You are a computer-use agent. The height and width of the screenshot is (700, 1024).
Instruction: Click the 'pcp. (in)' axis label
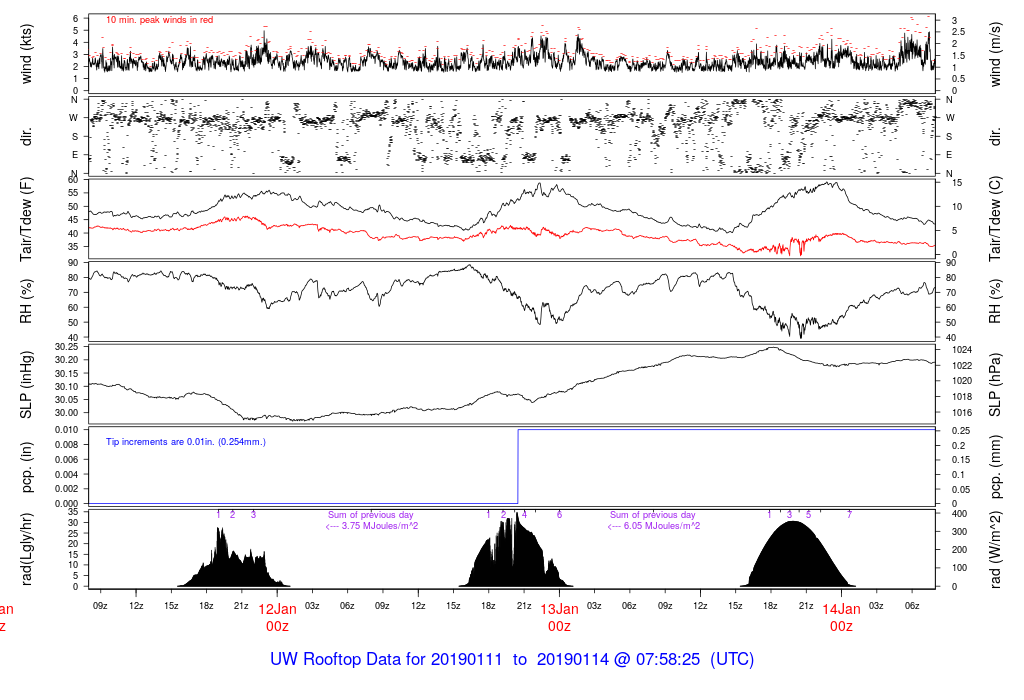click(x=26, y=468)
